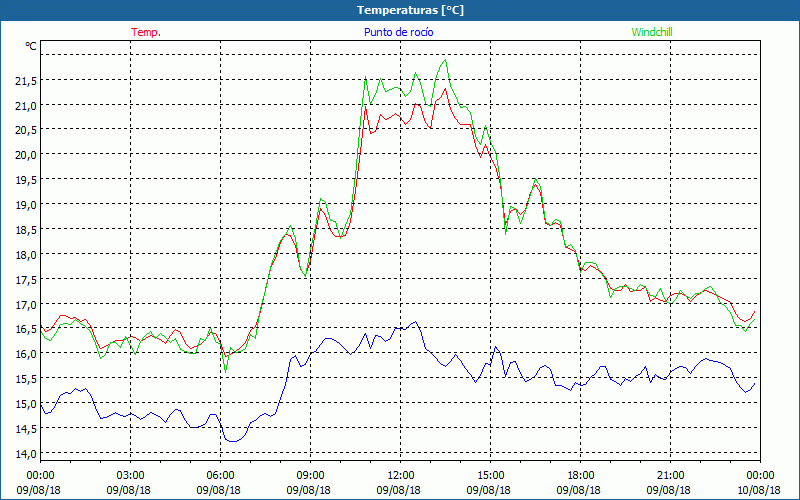Click the 16,0 y-axis value

[26, 354]
